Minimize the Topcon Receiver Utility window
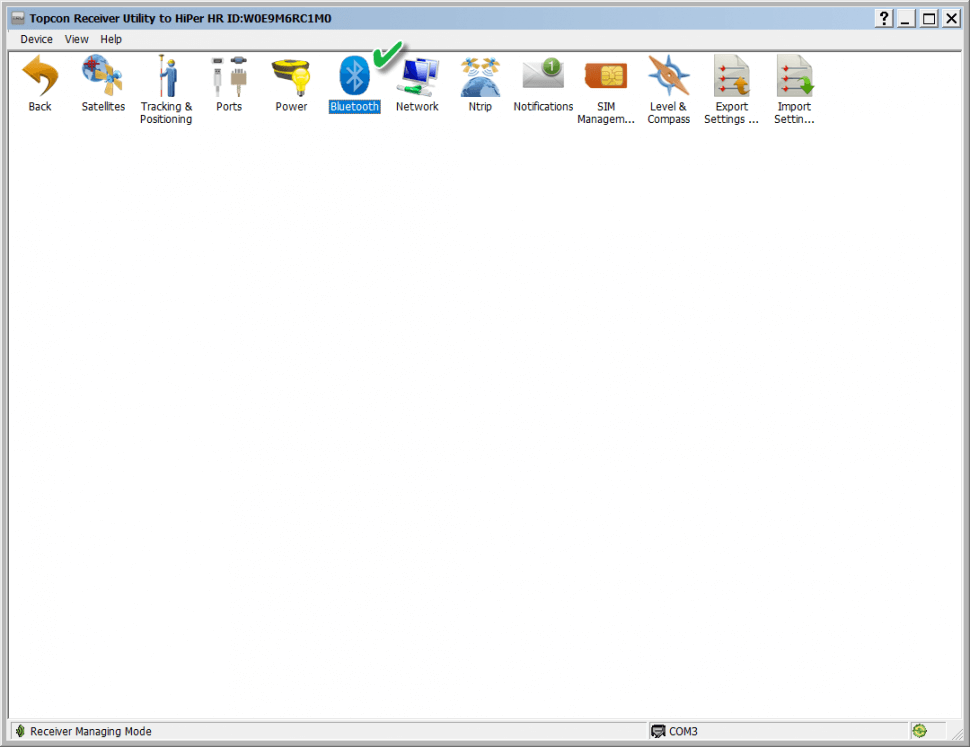The width and height of the screenshot is (970, 747). (906, 19)
